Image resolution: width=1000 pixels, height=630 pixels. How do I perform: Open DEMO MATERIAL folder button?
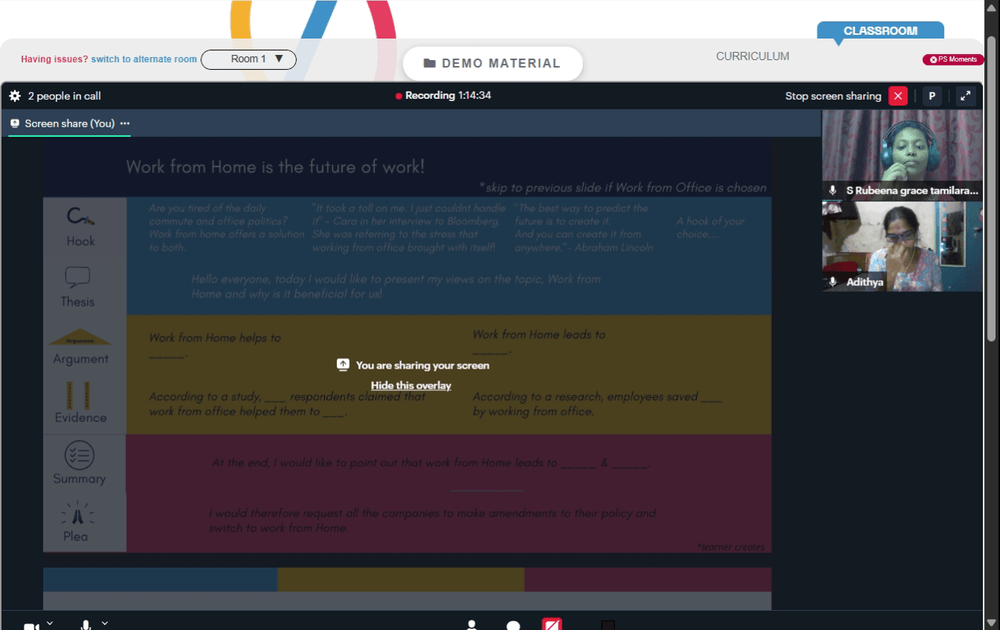coord(492,63)
